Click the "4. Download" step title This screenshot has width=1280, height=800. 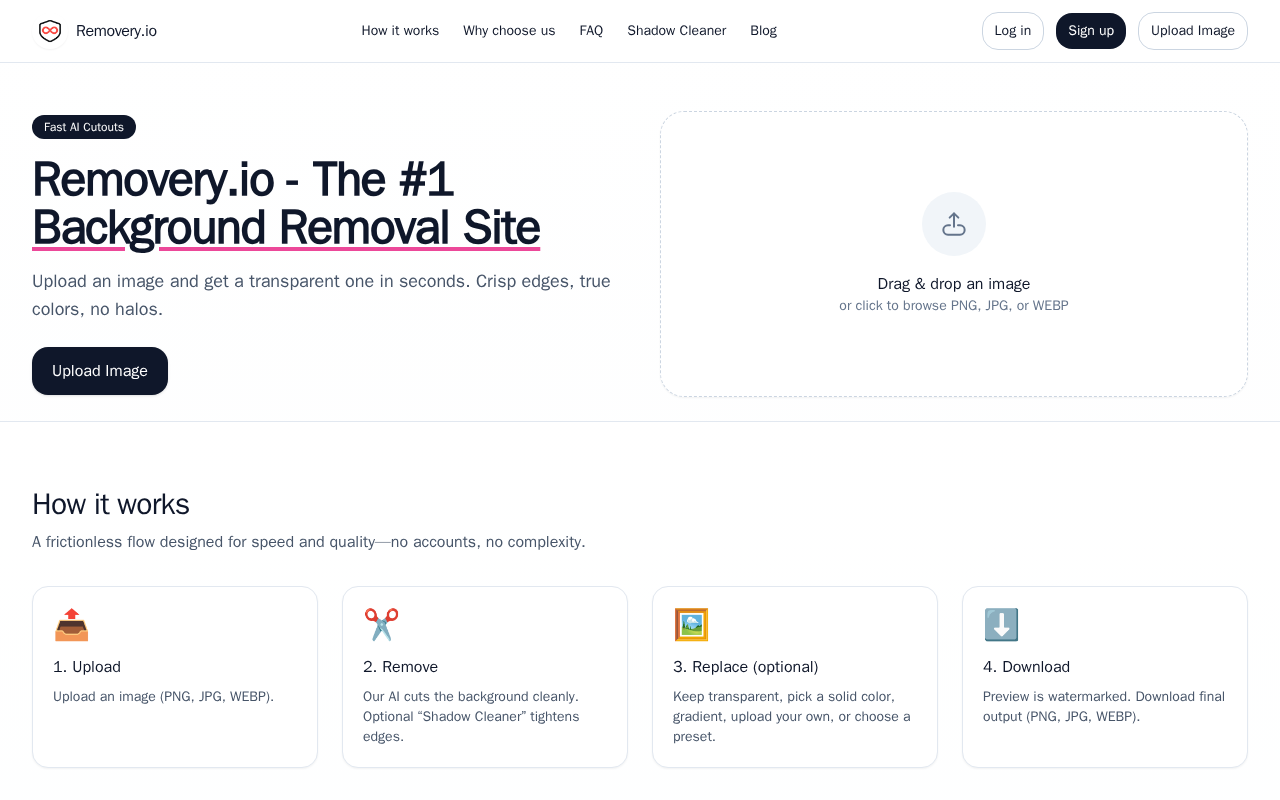1026,667
